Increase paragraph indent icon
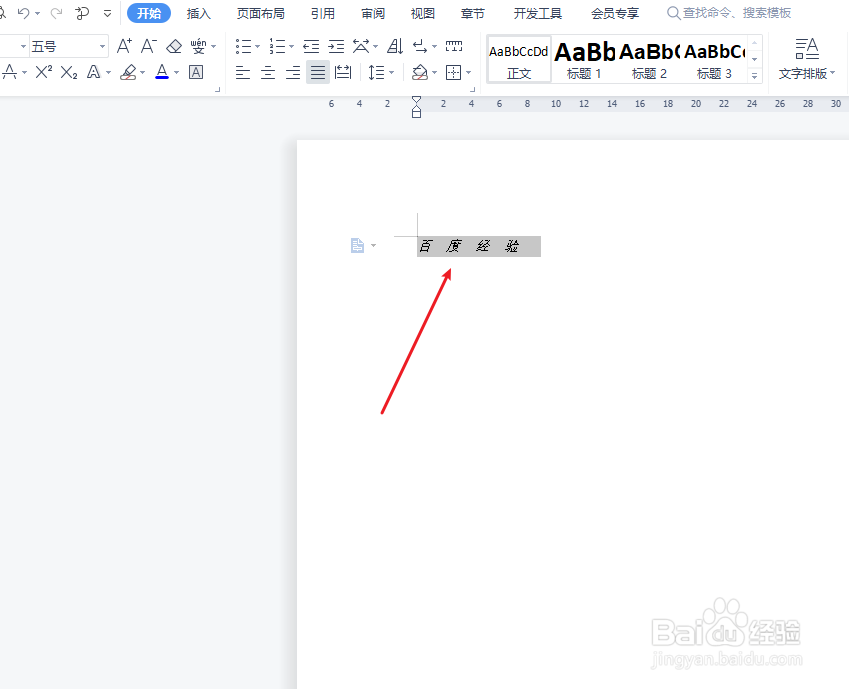Screen dimensions: 849x689 pos(336,47)
